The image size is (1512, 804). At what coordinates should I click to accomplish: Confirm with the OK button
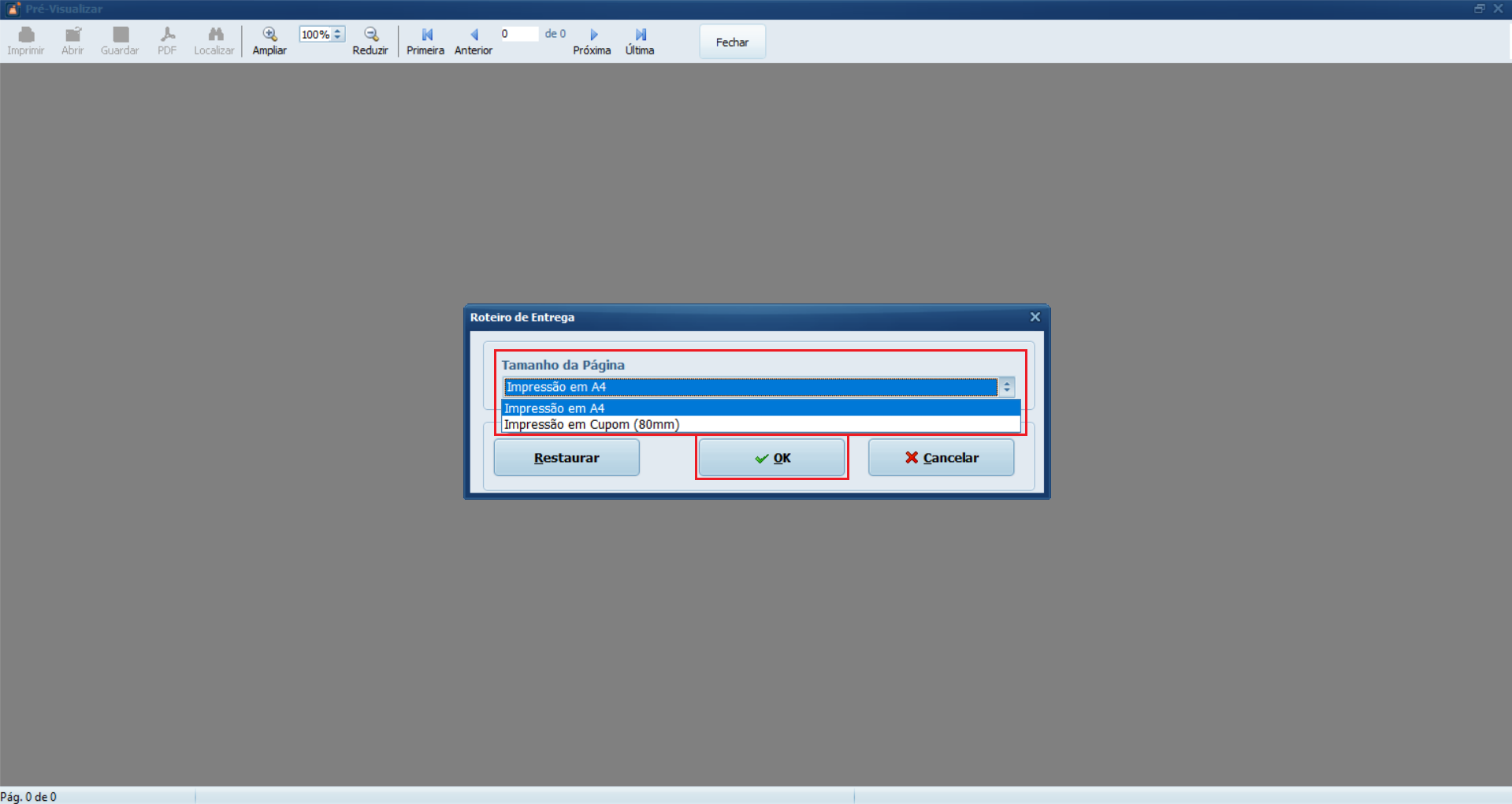771,458
